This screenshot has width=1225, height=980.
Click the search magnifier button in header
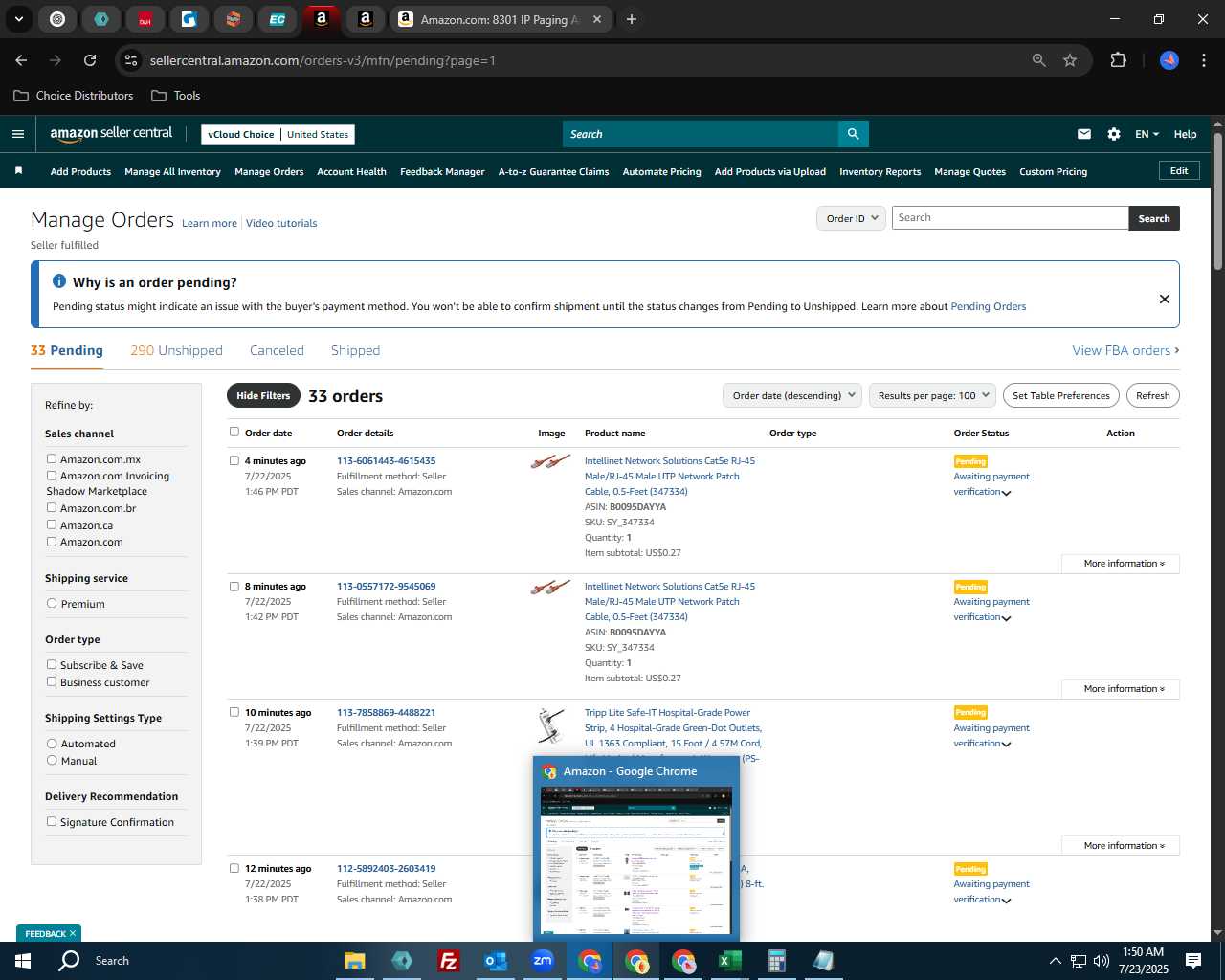coord(854,134)
